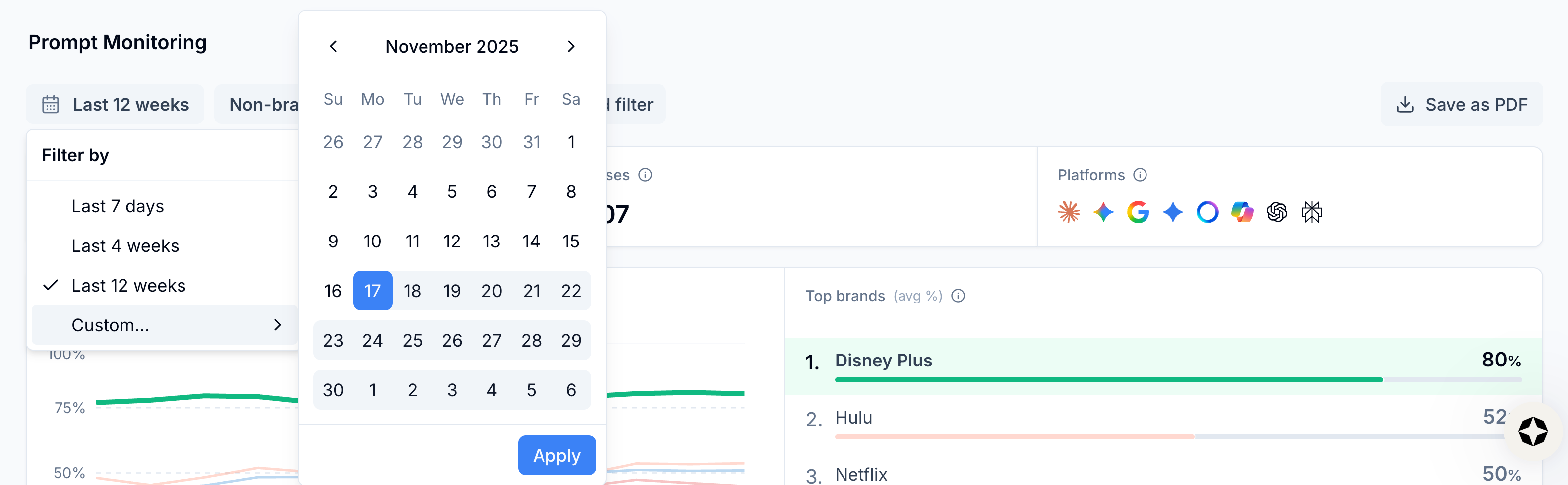Select November 5 in the calendar
This screenshot has height=485, width=1568.
pos(452,192)
